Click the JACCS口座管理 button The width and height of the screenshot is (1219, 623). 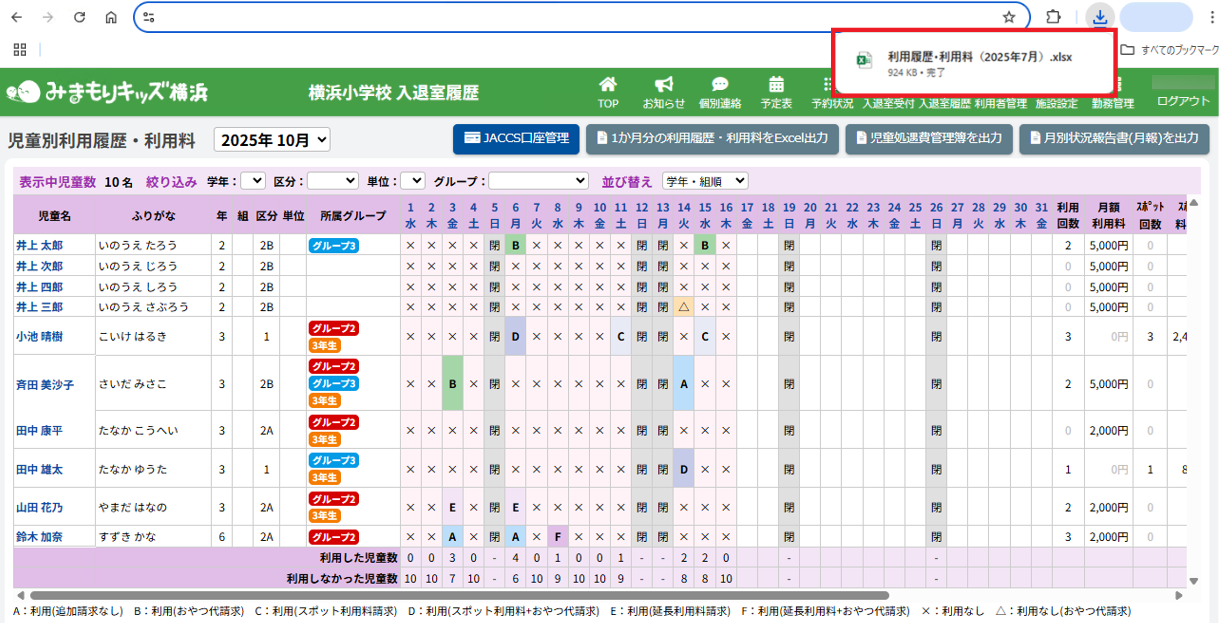[516, 139]
